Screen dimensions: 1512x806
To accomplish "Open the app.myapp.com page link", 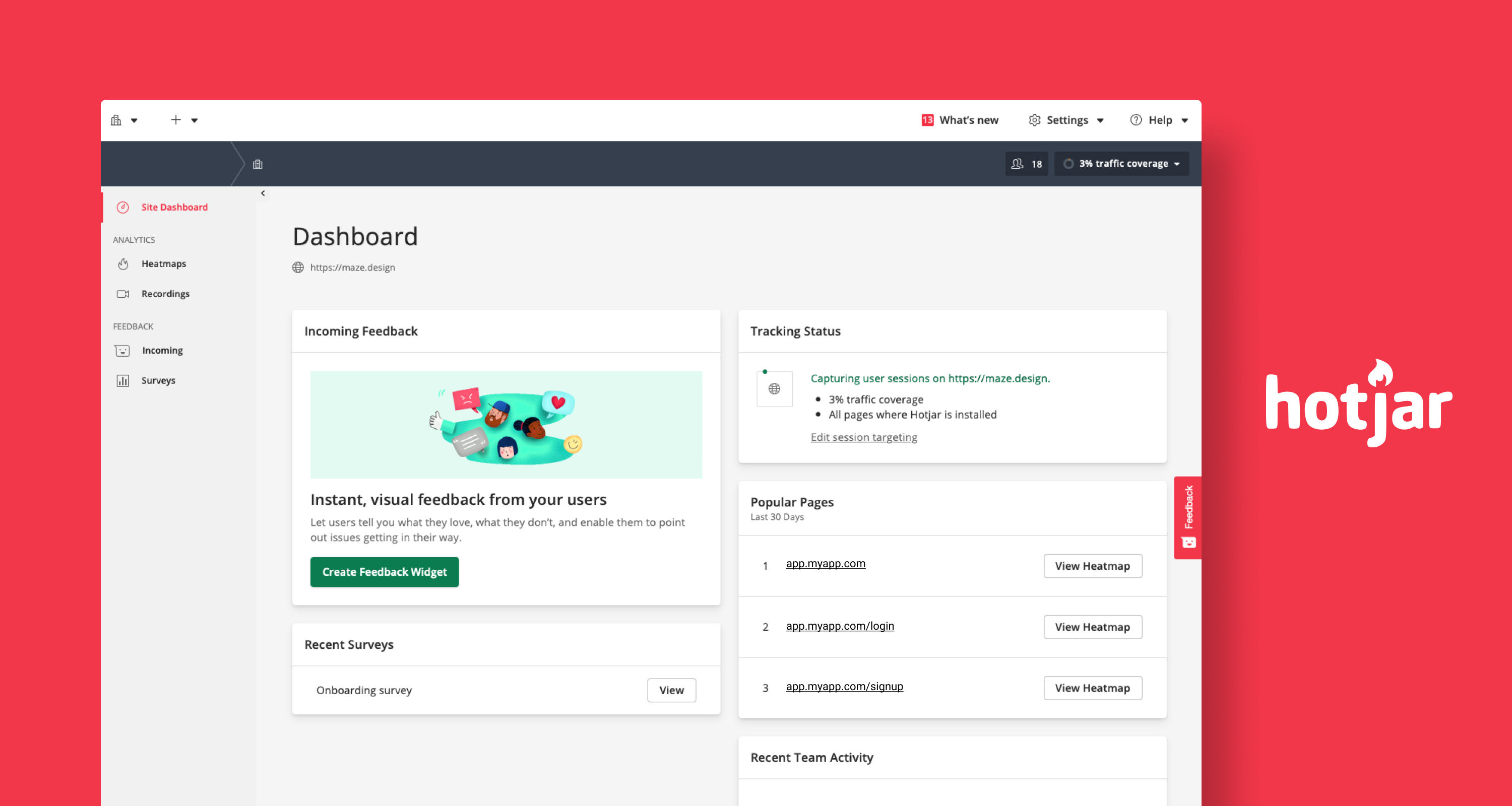I will coord(825,564).
